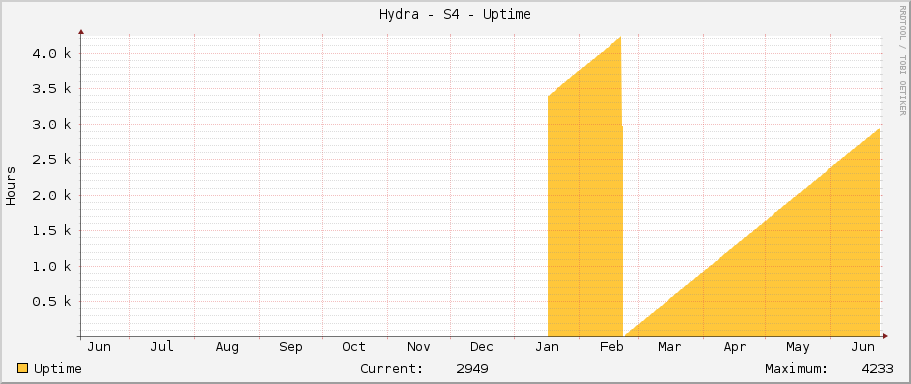Select the maximum value "4233"
This screenshot has width=911, height=384.
[x=877, y=369]
